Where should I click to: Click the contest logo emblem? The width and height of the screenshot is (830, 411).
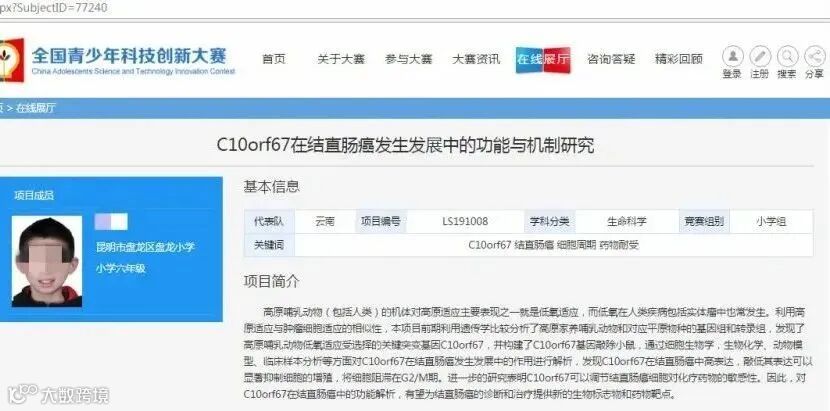(12, 60)
